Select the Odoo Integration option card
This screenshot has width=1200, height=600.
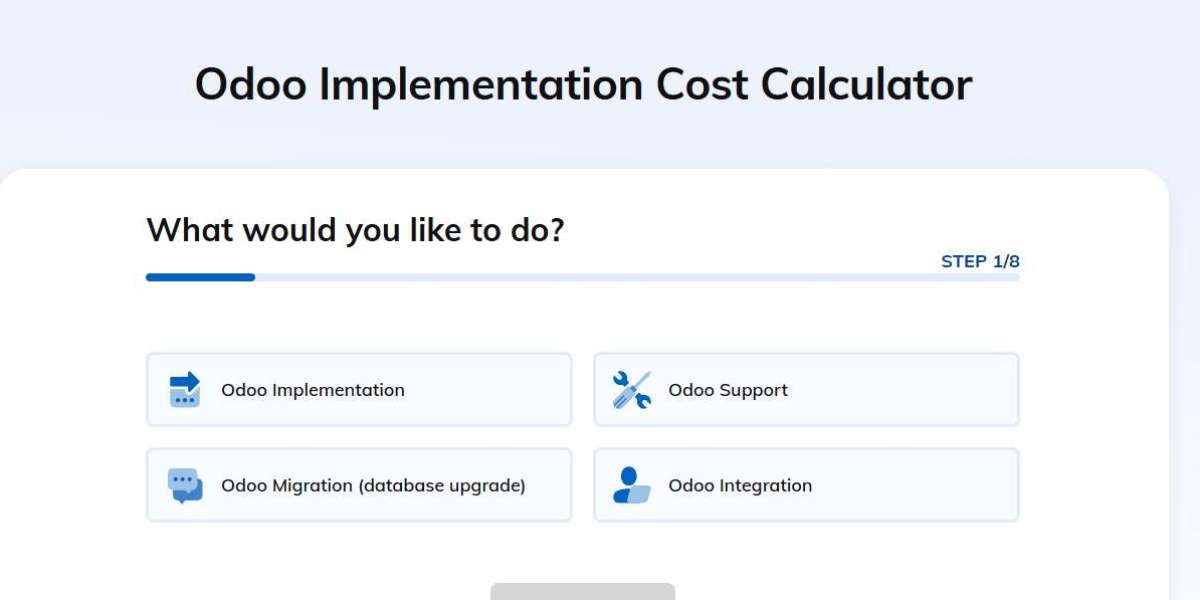point(806,485)
